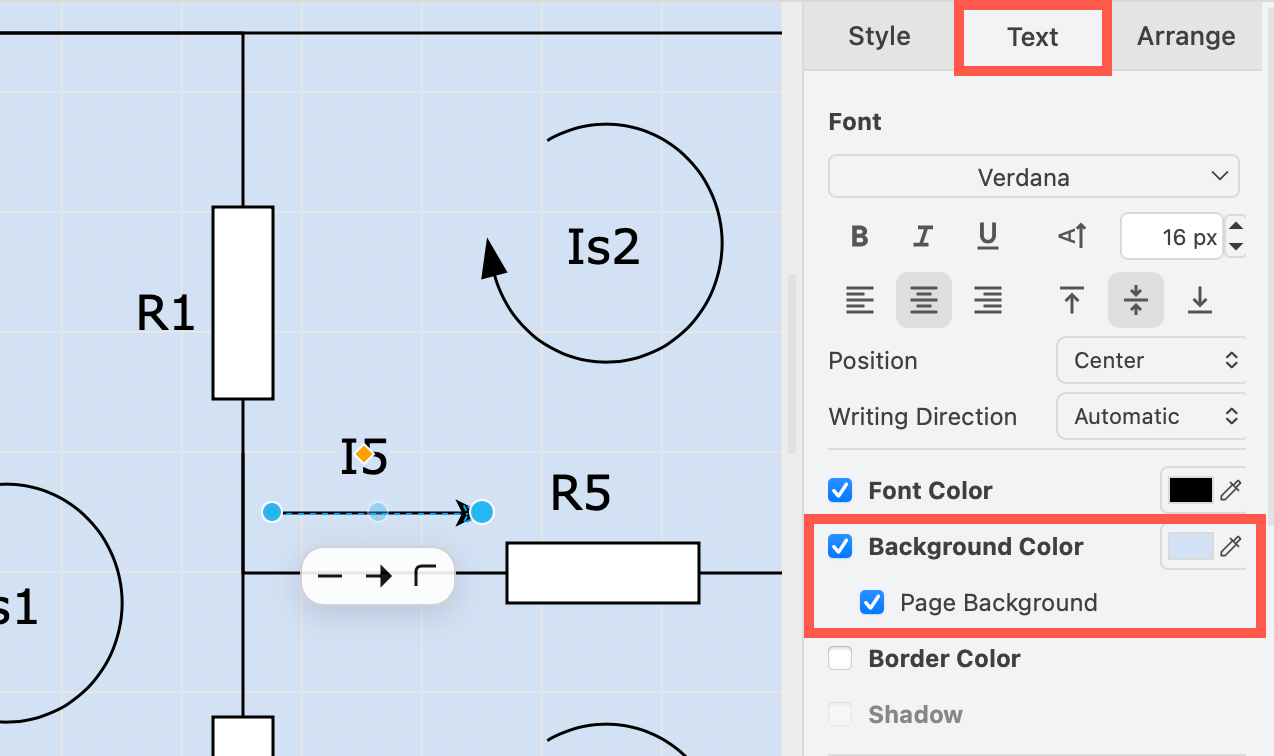Select the arrow end style in floating toolbar
Screen dimensions: 1274x756
click(x=378, y=576)
